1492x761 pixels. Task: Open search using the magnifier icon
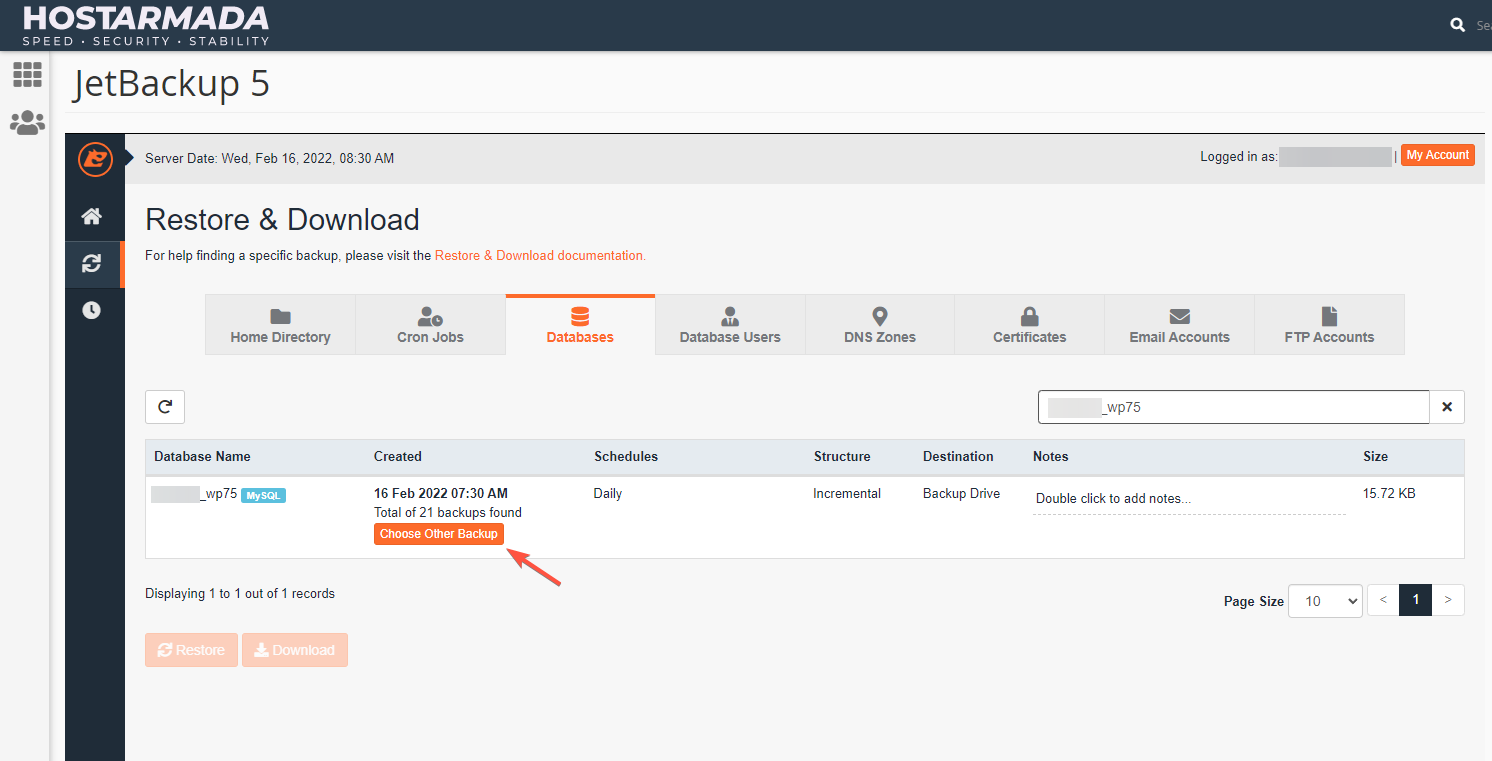tap(1457, 24)
